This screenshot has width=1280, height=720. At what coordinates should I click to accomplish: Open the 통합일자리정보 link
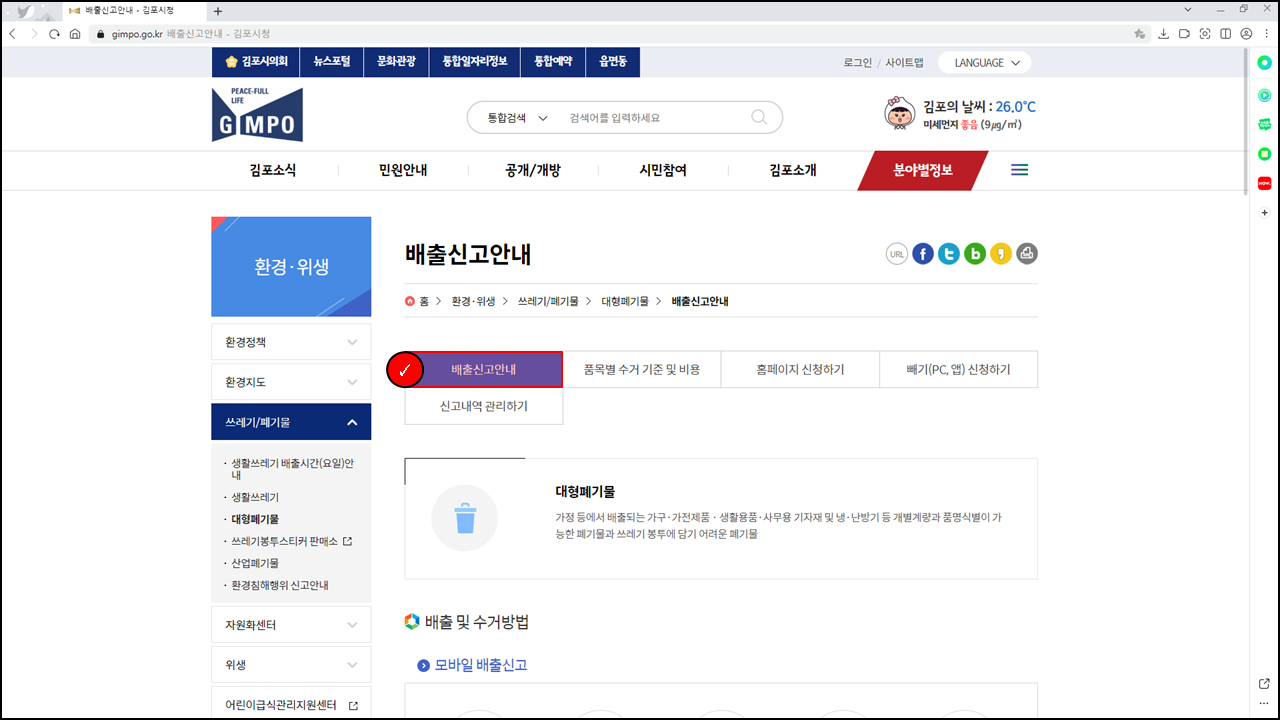(x=475, y=62)
